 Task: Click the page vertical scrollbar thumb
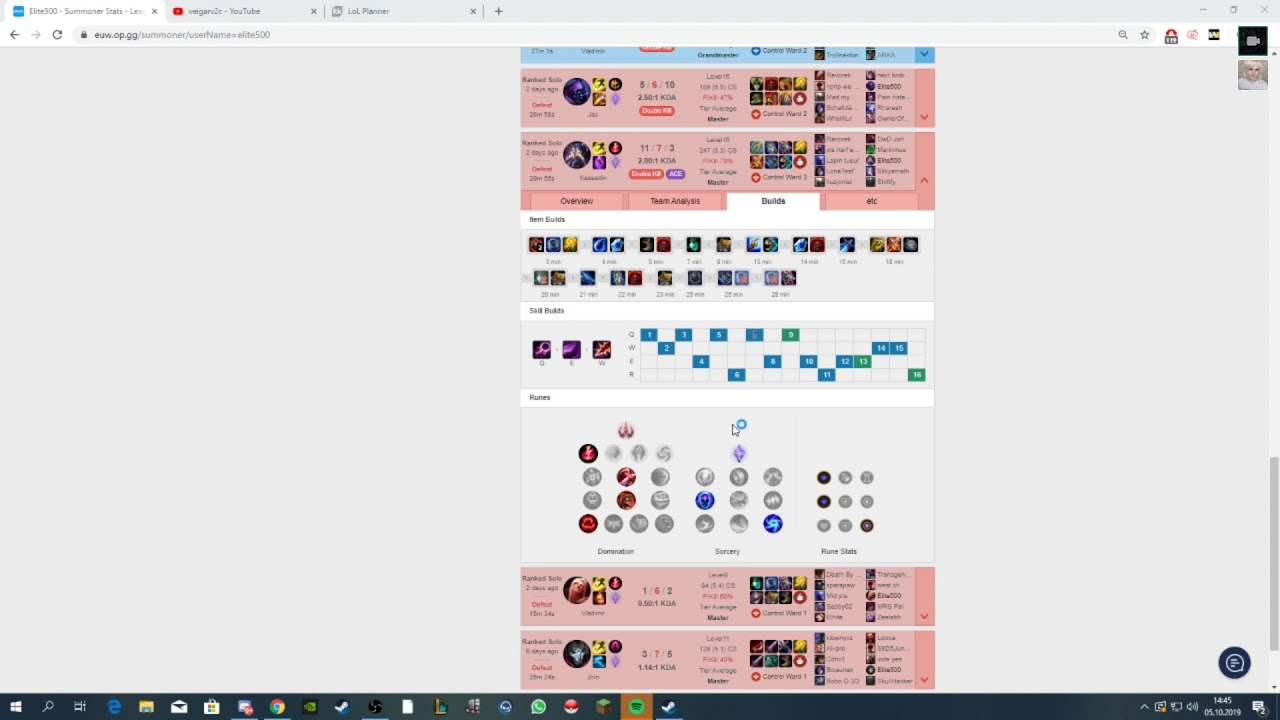coord(1274,555)
